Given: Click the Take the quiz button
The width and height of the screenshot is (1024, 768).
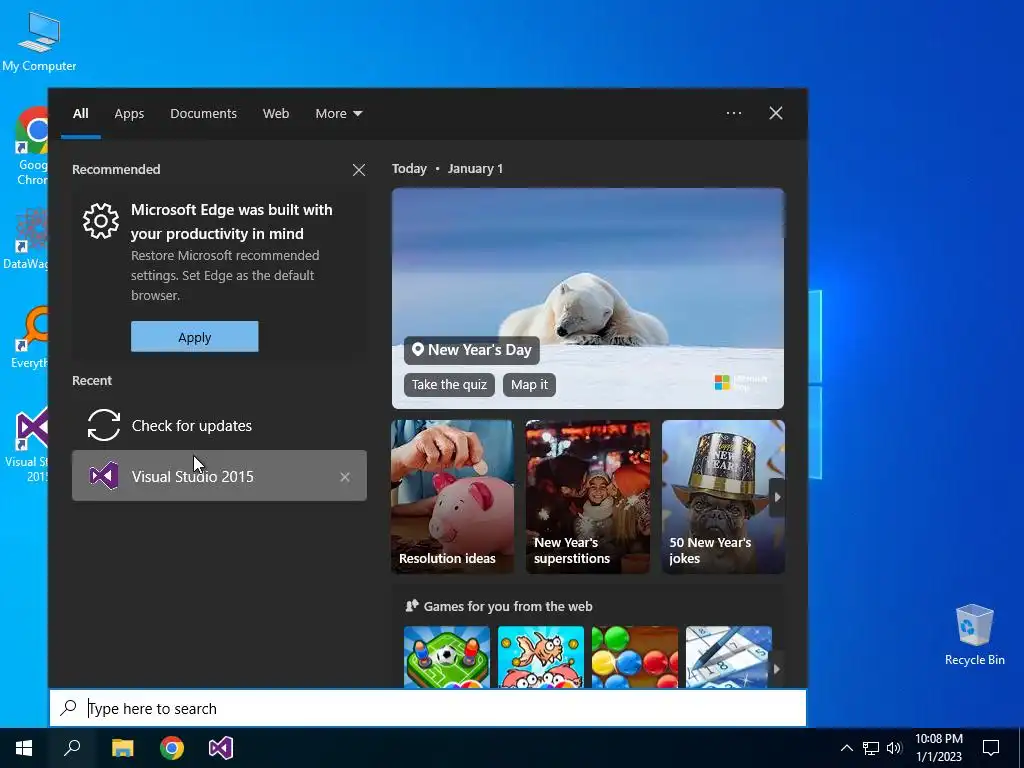Looking at the screenshot, I should [449, 385].
